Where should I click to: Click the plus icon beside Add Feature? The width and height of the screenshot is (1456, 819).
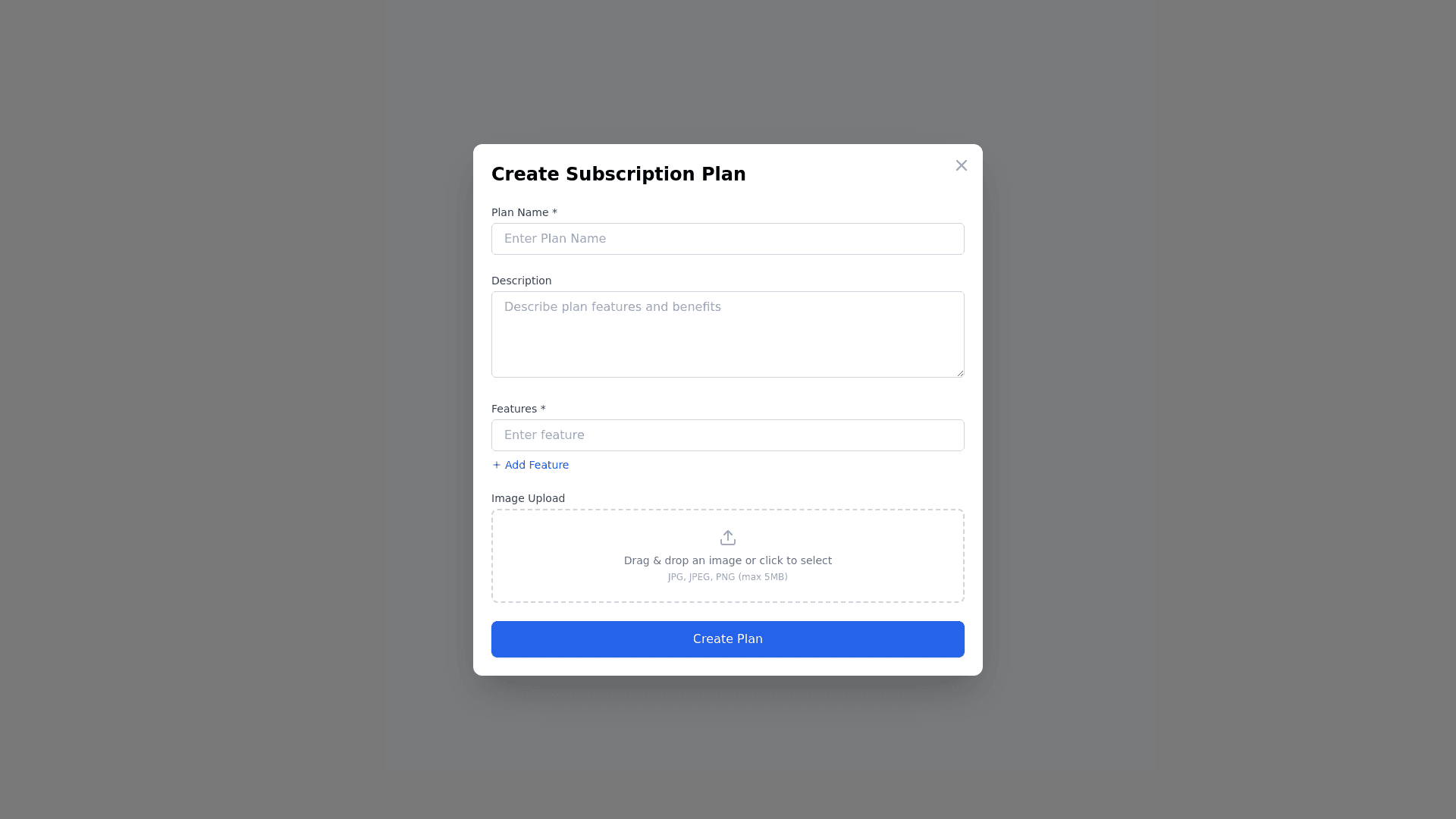[x=497, y=465]
